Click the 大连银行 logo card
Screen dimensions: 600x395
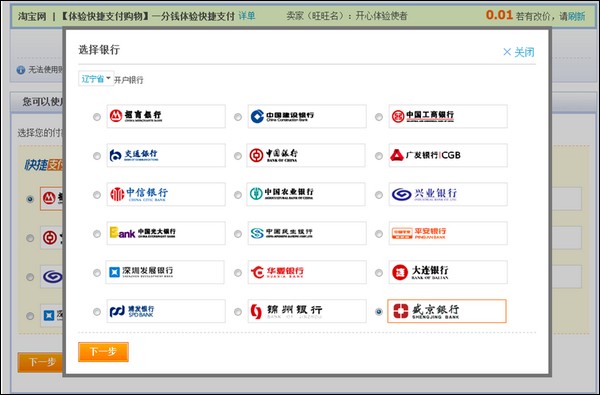[x=448, y=272]
